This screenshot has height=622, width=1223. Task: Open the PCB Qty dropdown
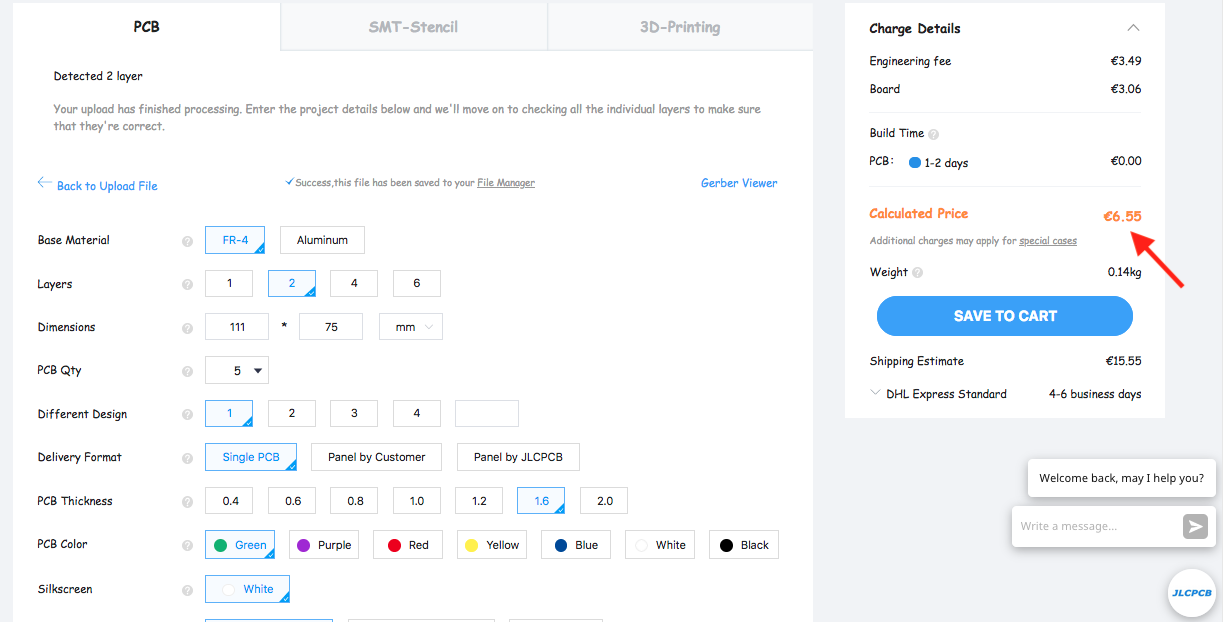point(237,371)
